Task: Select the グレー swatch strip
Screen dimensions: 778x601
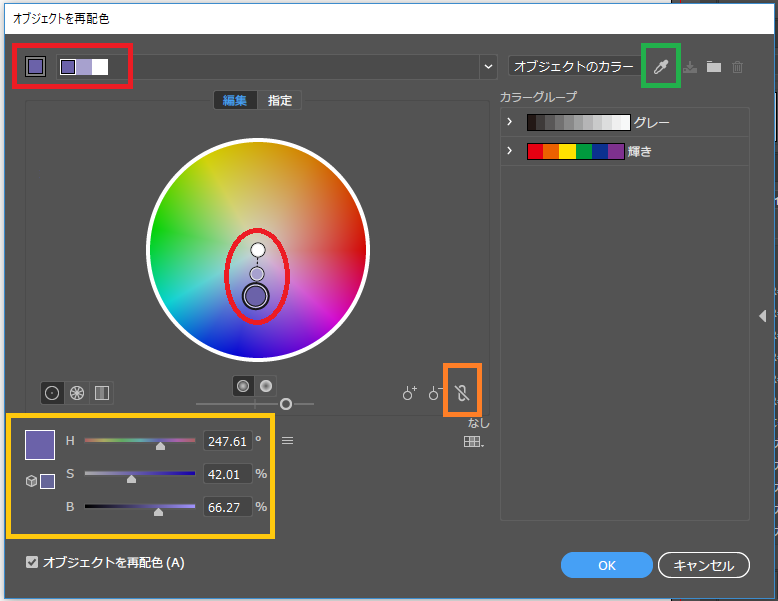Action: pos(579,122)
